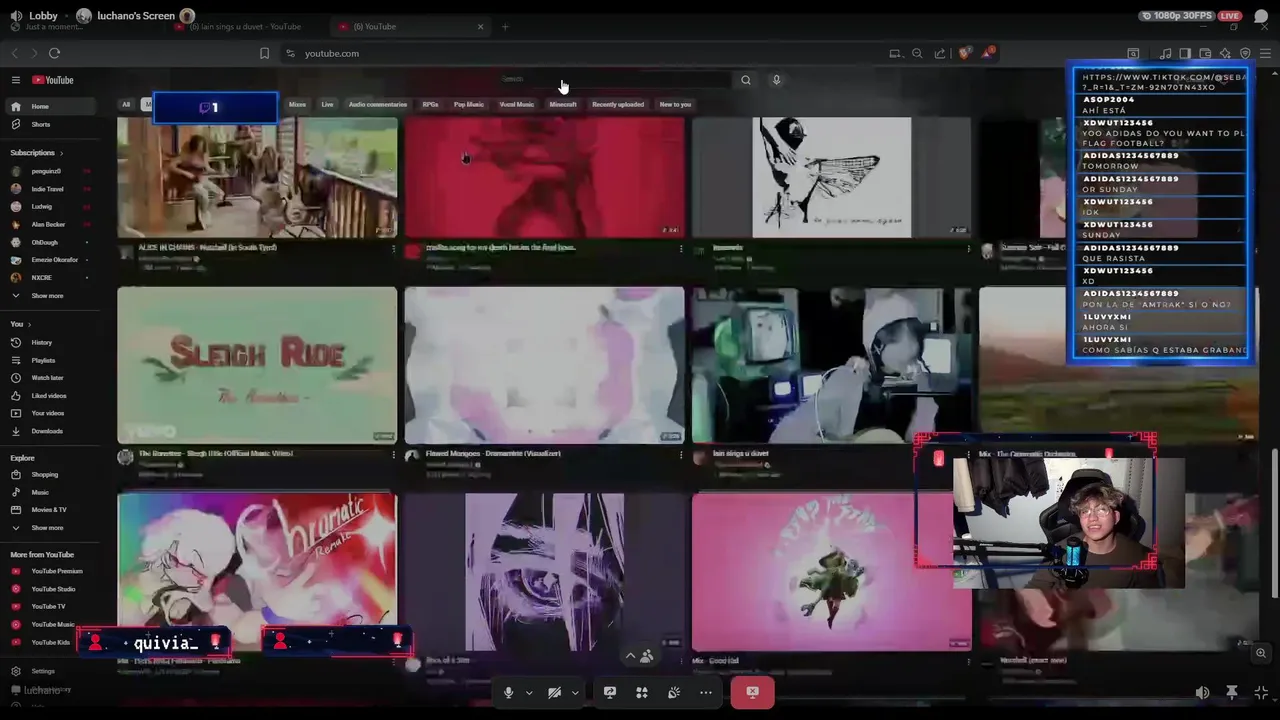Viewport: 1280px width, 720px height.
Task: Click the zoom magnifier near stream corner
Action: 1261,653
